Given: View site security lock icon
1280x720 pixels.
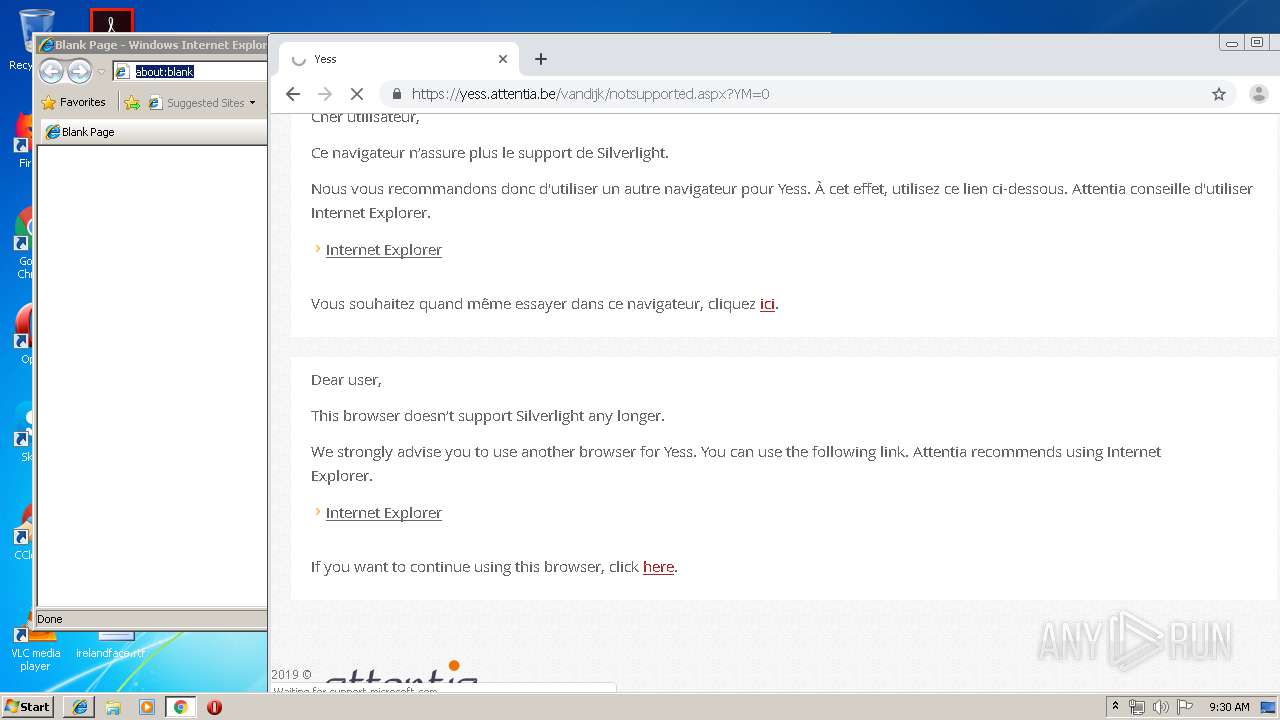Looking at the screenshot, I should coord(397,94).
